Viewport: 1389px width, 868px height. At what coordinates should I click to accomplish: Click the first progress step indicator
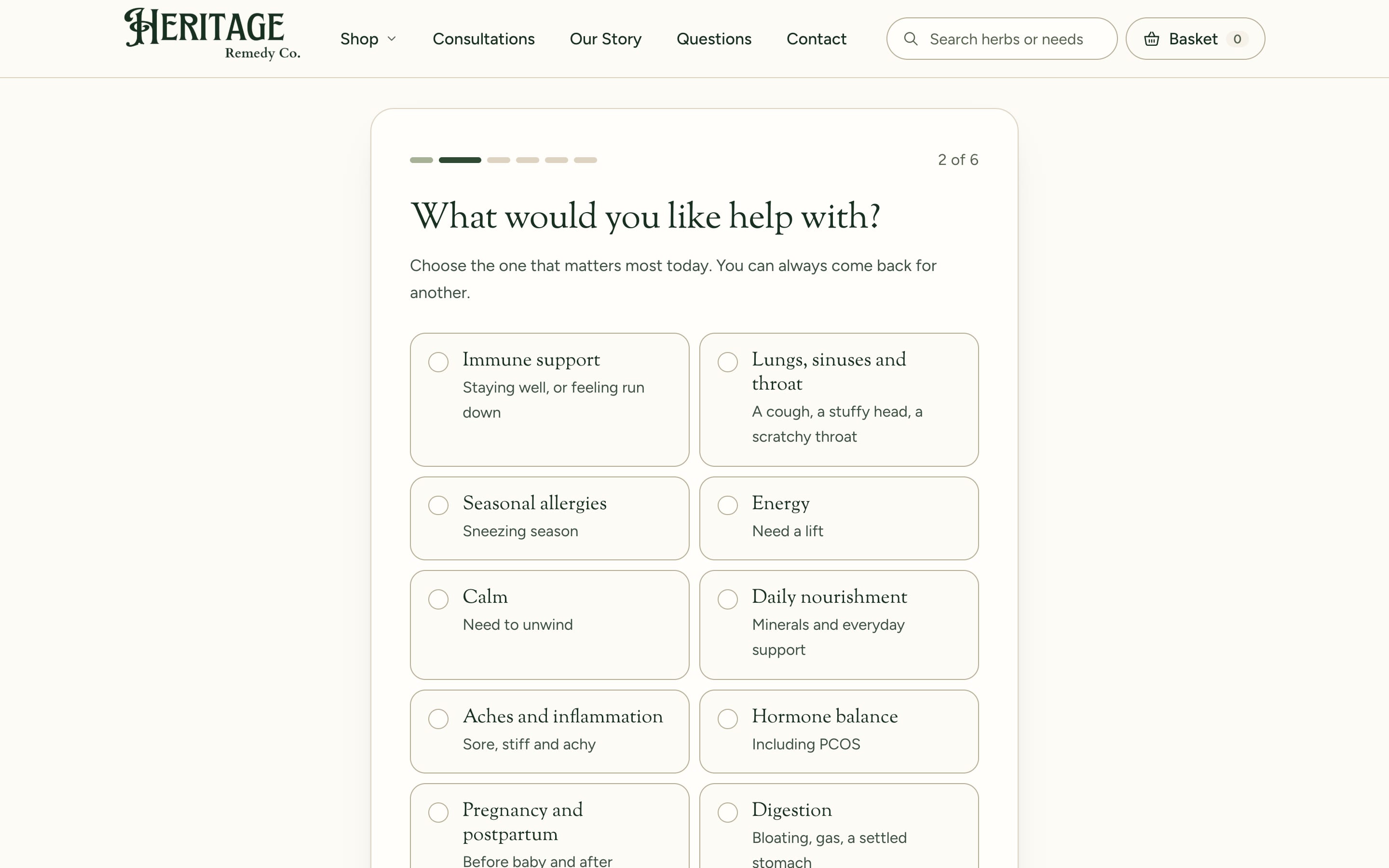[422, 160]
